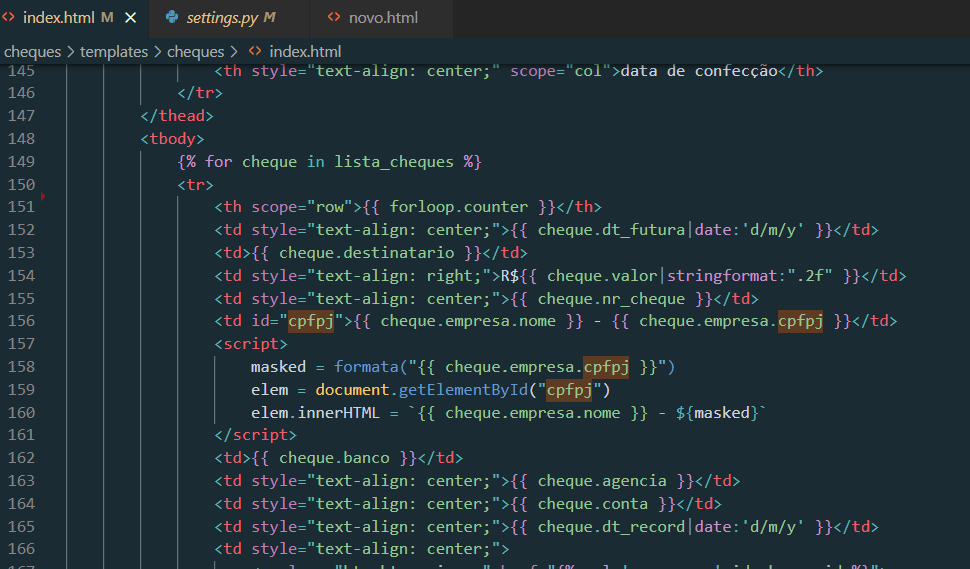Click 'forloop.counter' template variable
Screen dimensions: 970x569
[x=458, y=207]
